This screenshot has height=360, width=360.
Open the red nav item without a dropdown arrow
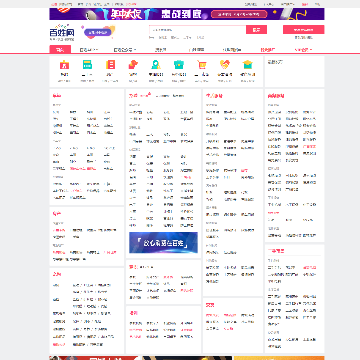pos(268,50)
